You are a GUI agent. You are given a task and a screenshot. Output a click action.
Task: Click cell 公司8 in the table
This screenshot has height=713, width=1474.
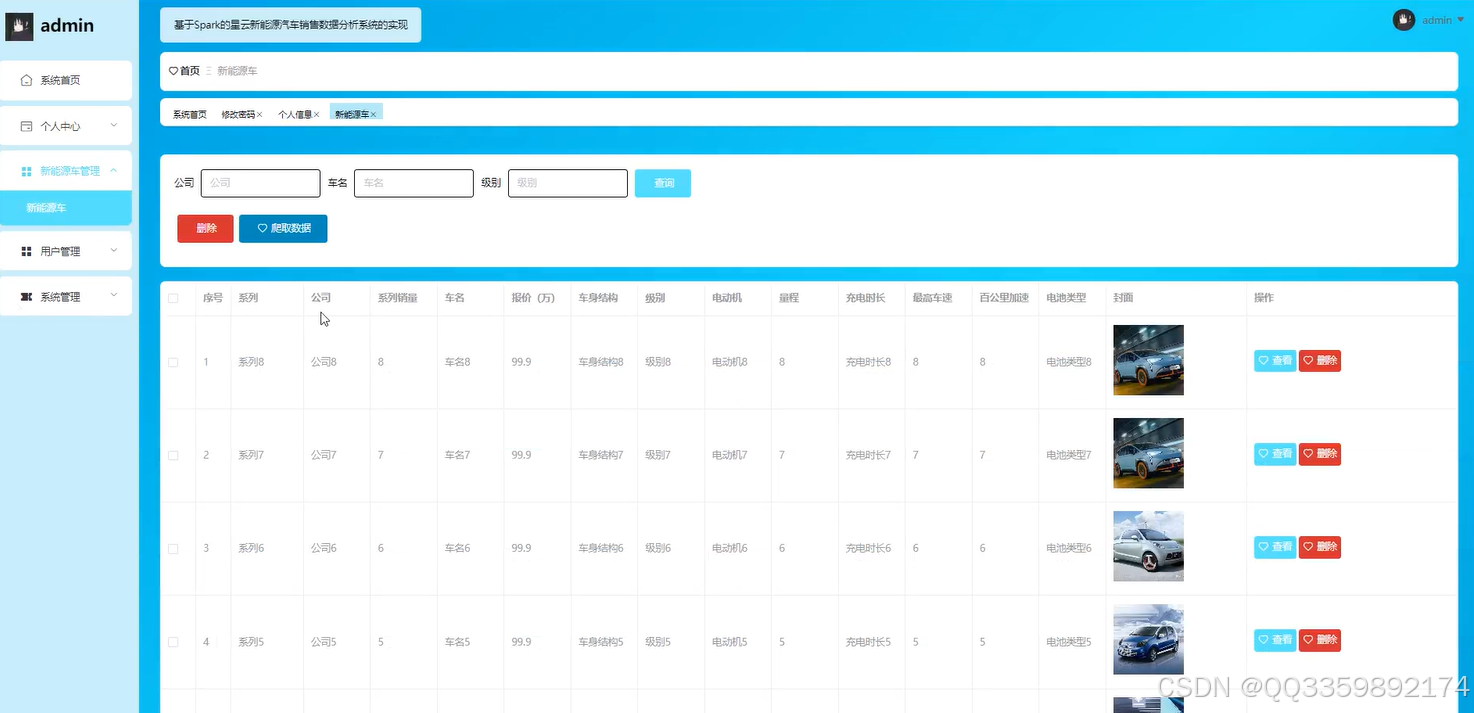[323, 362]
